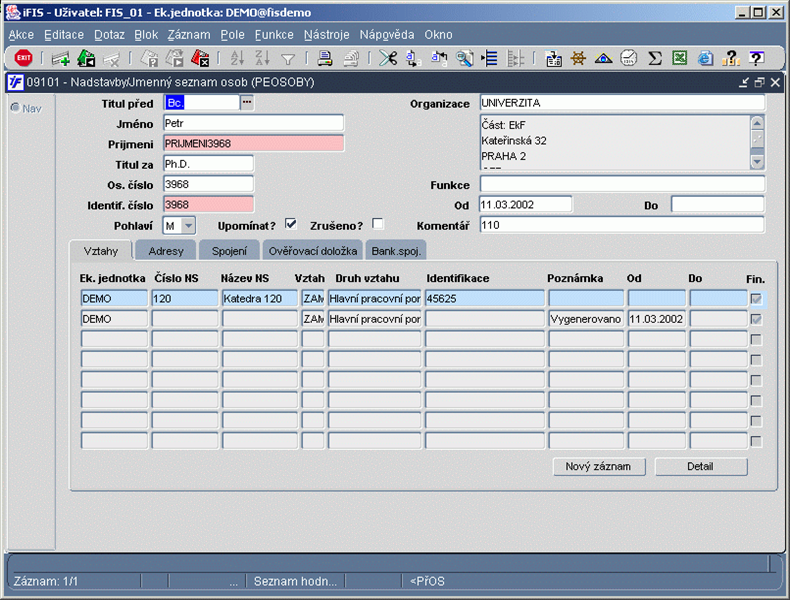Open the Nápověda menu
Image resolution: width=791 pixels, height=601 pixels.
coord(386,35)
